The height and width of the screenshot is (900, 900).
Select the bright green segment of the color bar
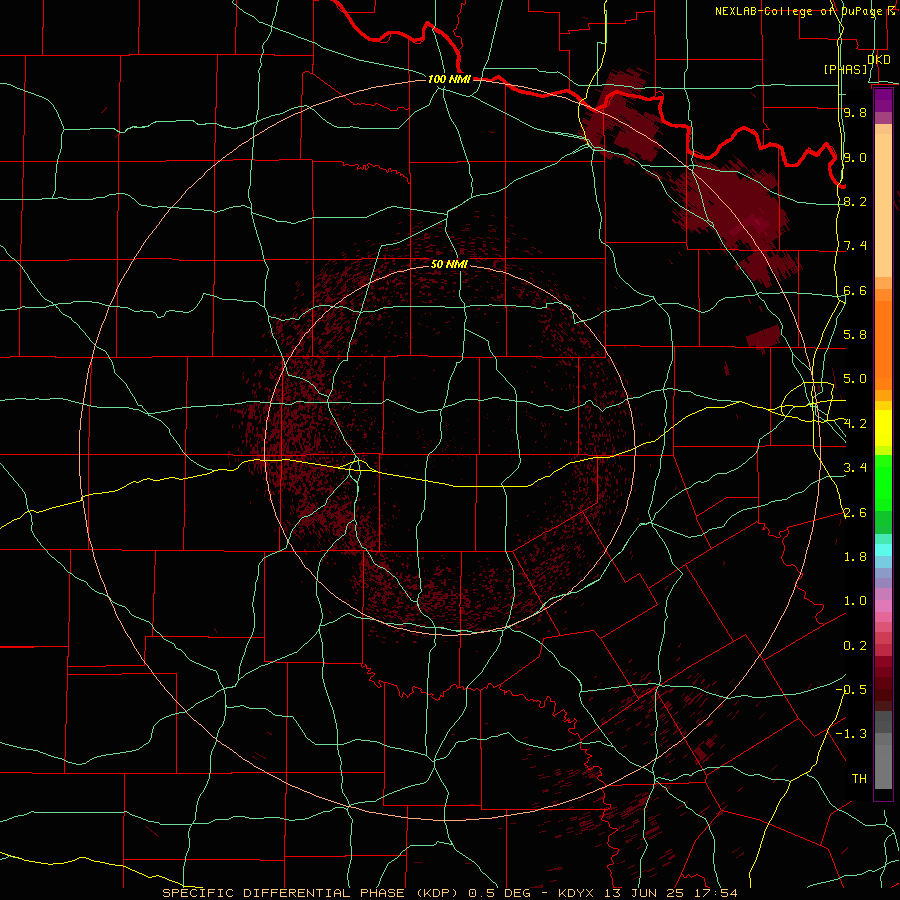click(883, 483)
